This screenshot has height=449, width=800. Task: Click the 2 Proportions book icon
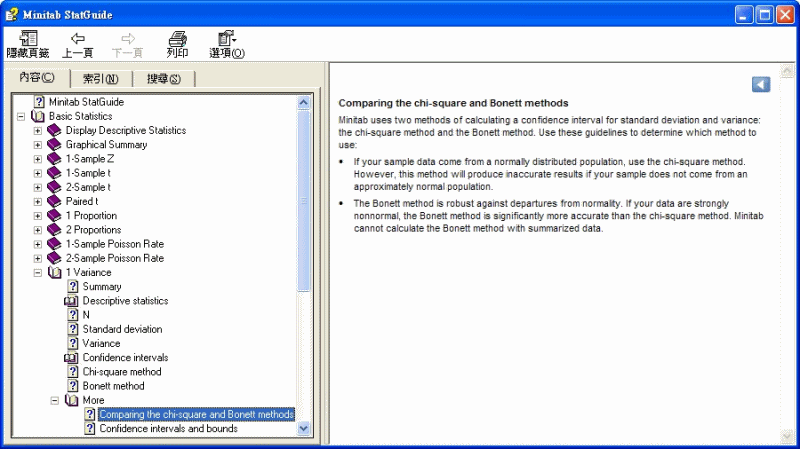[x=54, y=230]
